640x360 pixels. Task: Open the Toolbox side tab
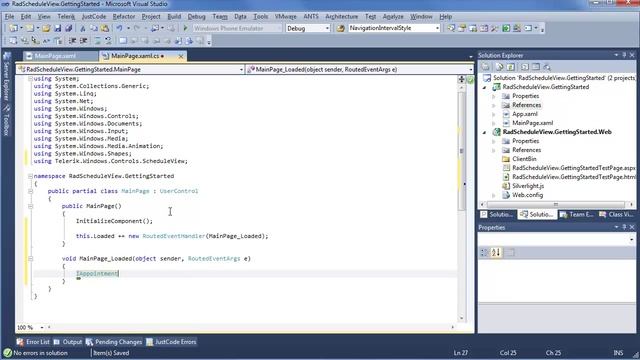[6, 120]
